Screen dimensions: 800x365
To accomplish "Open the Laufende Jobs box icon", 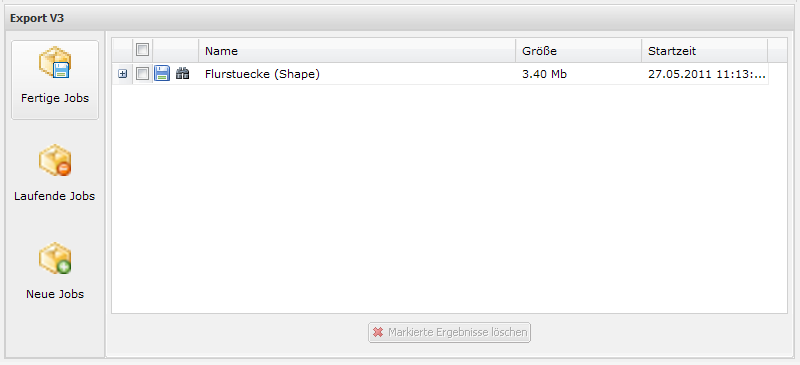I will coord(55,160).
